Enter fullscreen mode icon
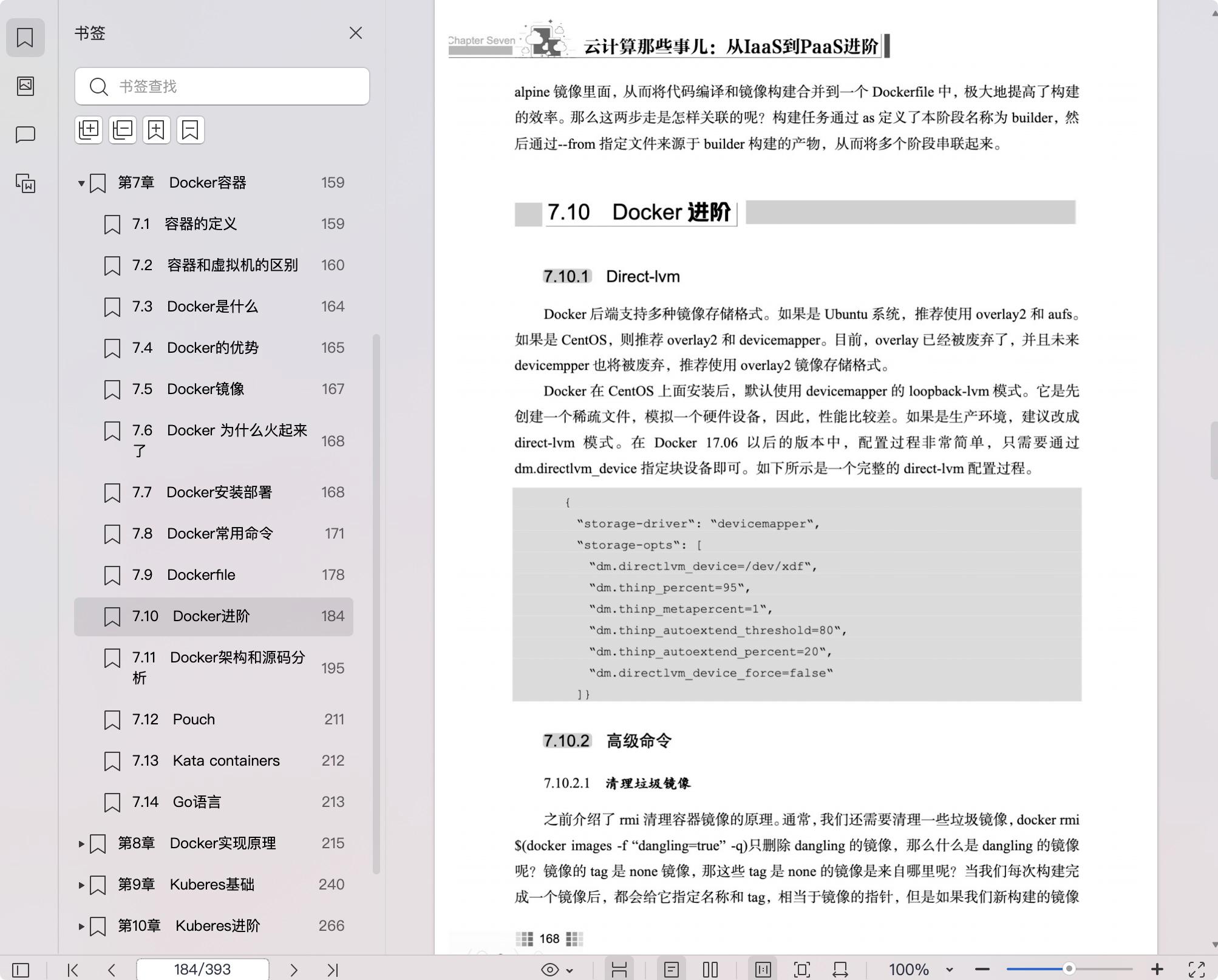 coord(1197,970)
